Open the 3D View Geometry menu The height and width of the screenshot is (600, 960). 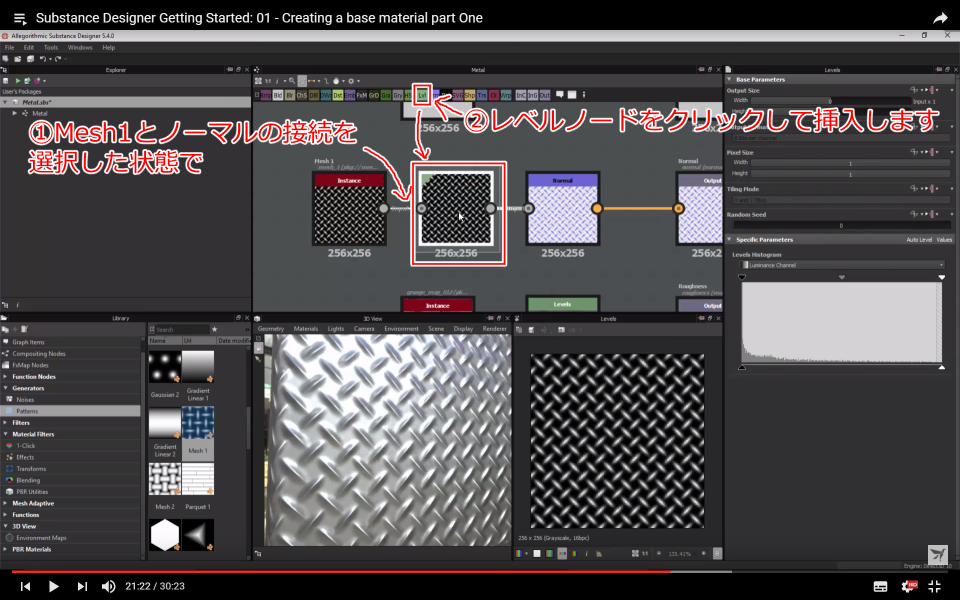pyautogui.click(x=271, y=329)
